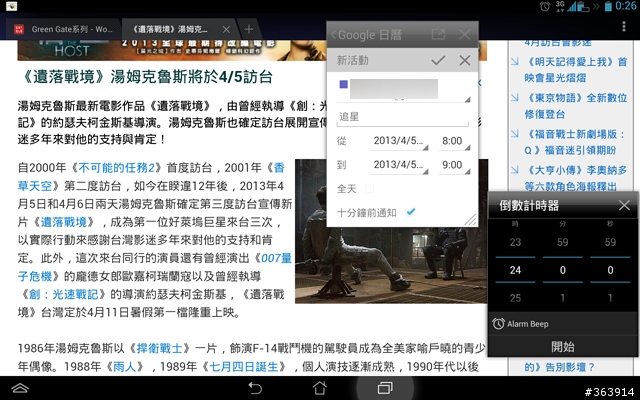Toggle the 十分鐘前通知 reminder checkmark
Viewport: 640px width, 400px height.
coord(411,212)
